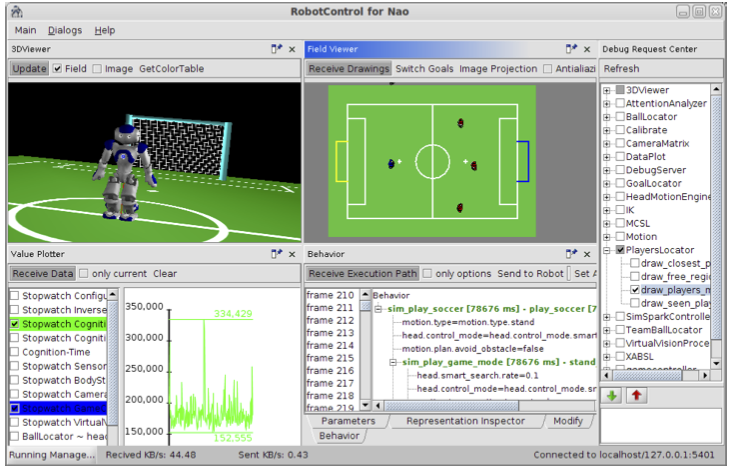The width and height of the screenshot is (734, 471).
Task: Click the top red player marker on field
Action: point(460,123)
